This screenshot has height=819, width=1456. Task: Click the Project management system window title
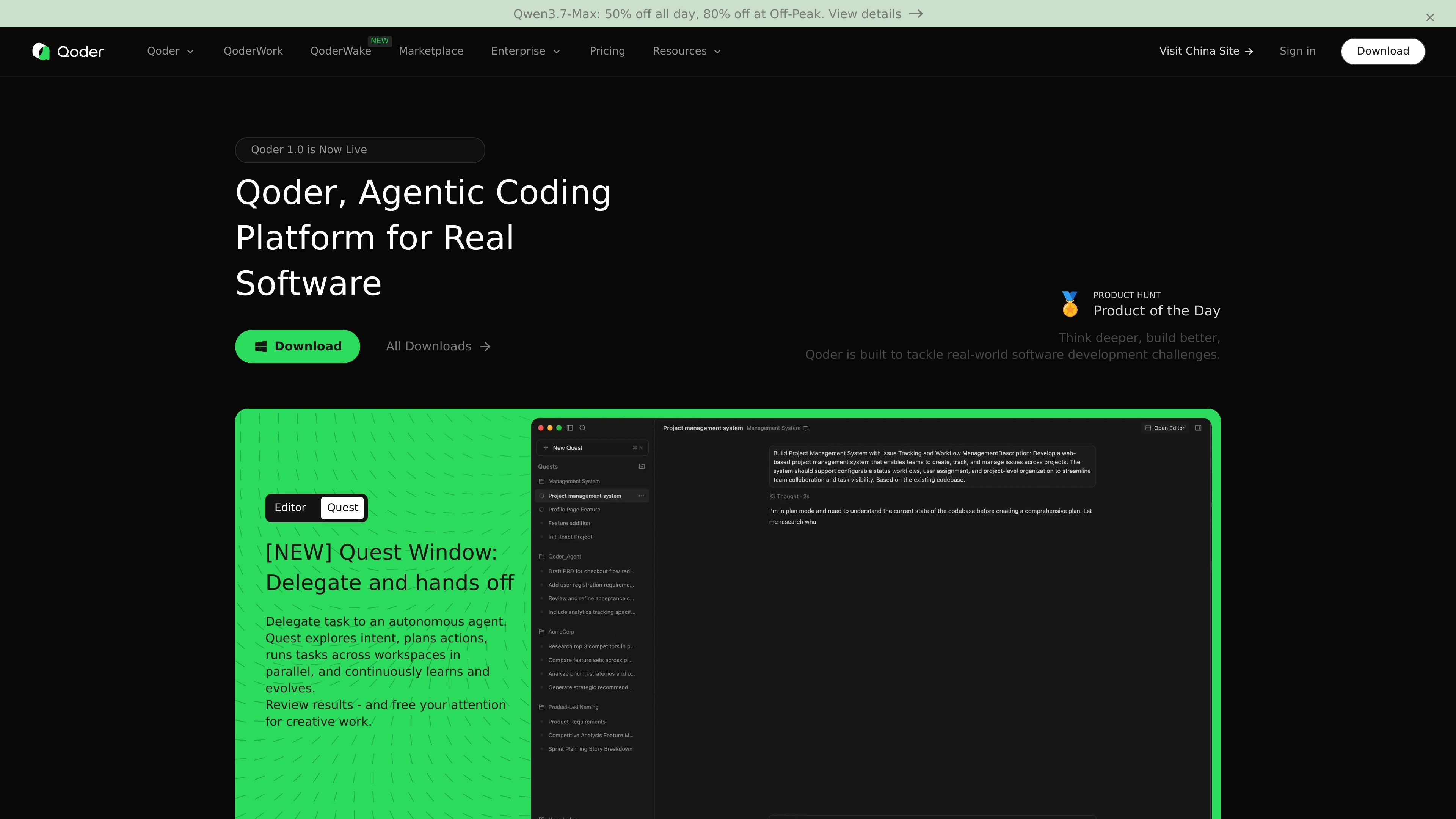703,428
